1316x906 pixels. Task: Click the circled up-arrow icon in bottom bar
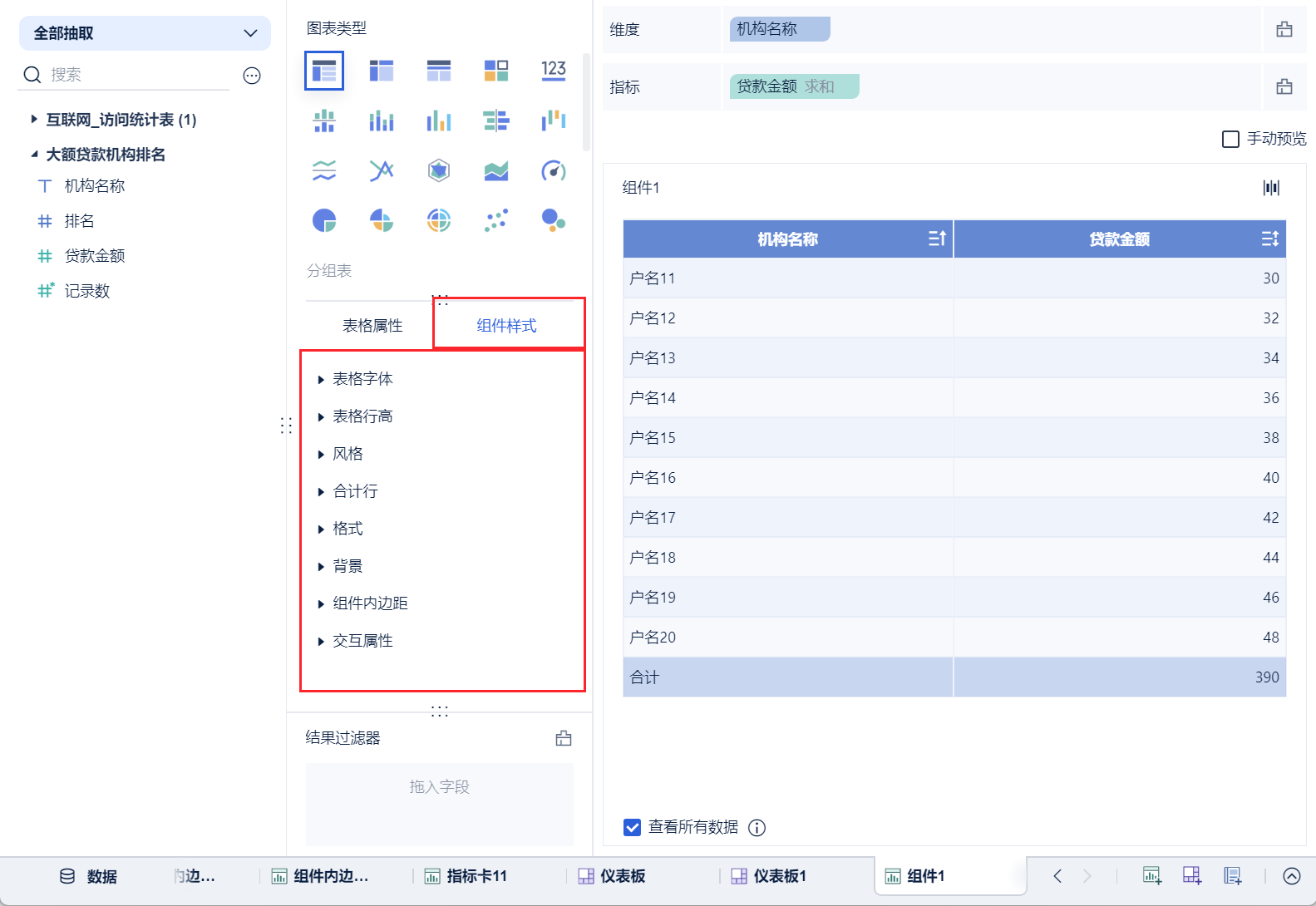(x=1292, y=875)
